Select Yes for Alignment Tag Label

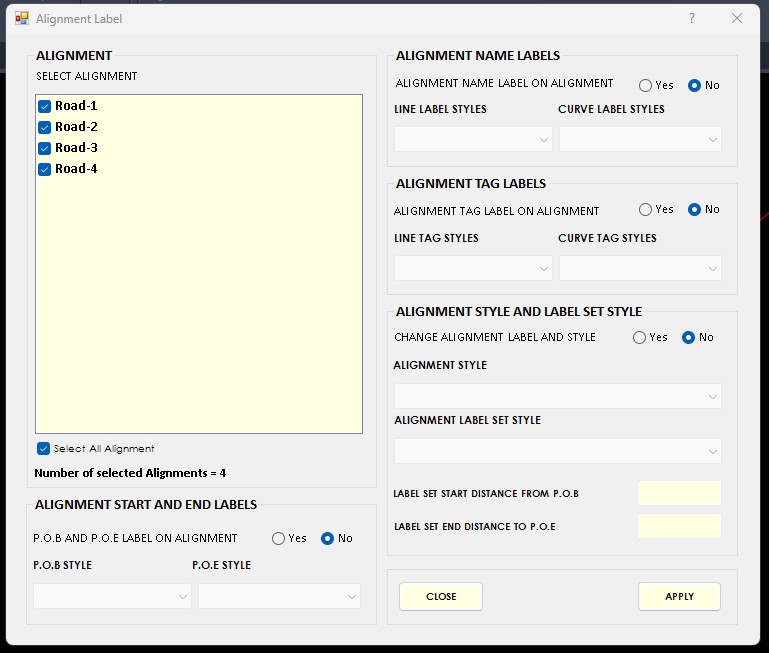click(645, 210)
